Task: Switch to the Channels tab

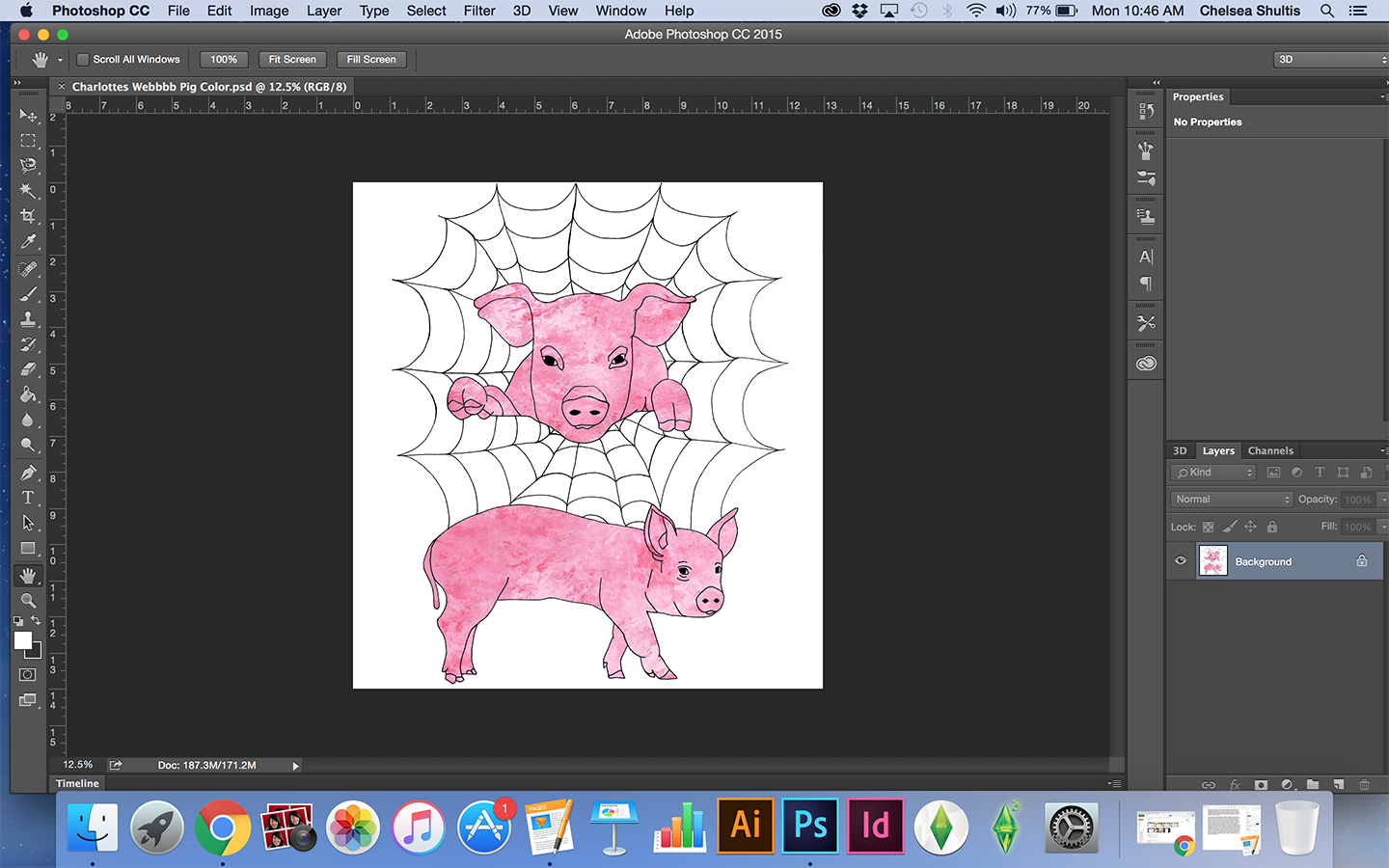Action: coord(1269,450)
